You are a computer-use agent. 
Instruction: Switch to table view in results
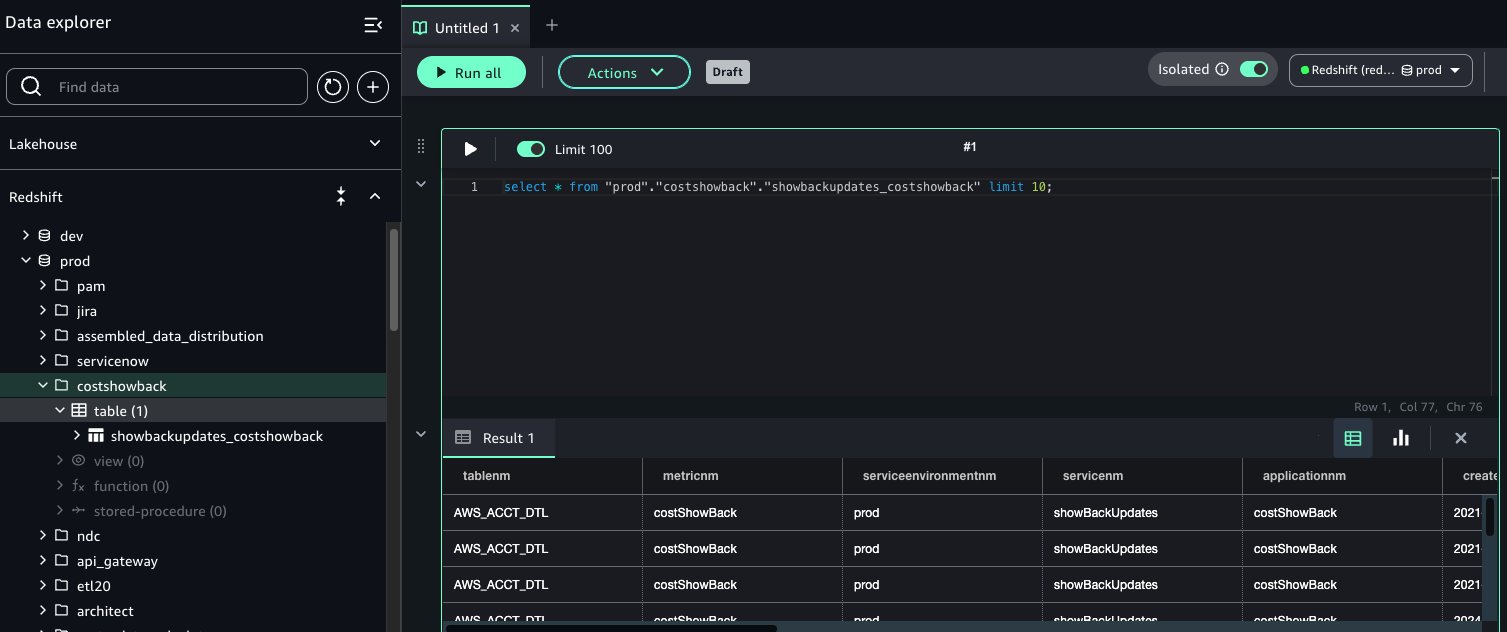(x=1353, y=438)
